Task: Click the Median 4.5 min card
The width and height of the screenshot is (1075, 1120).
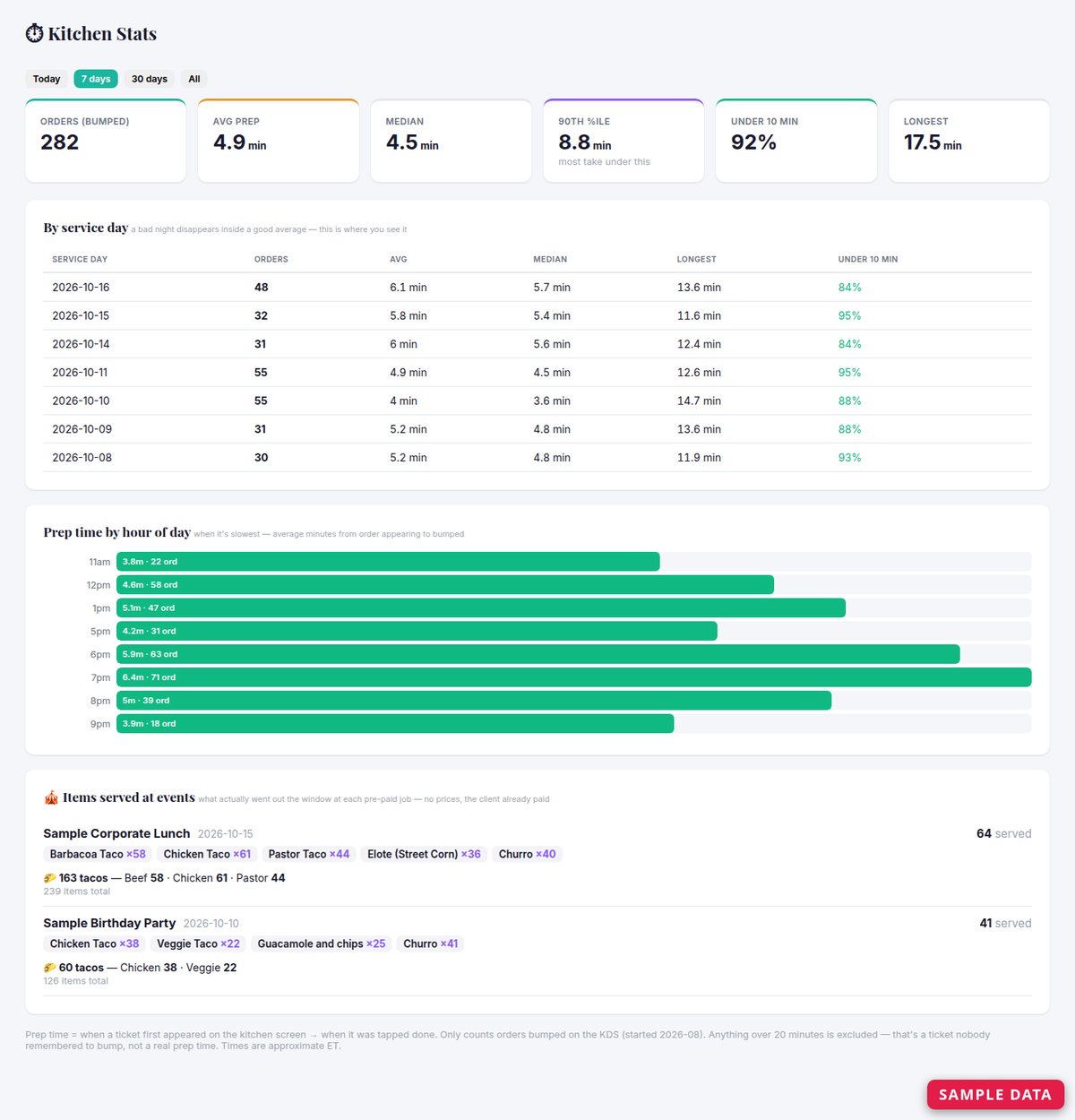Action: point(451,141)
